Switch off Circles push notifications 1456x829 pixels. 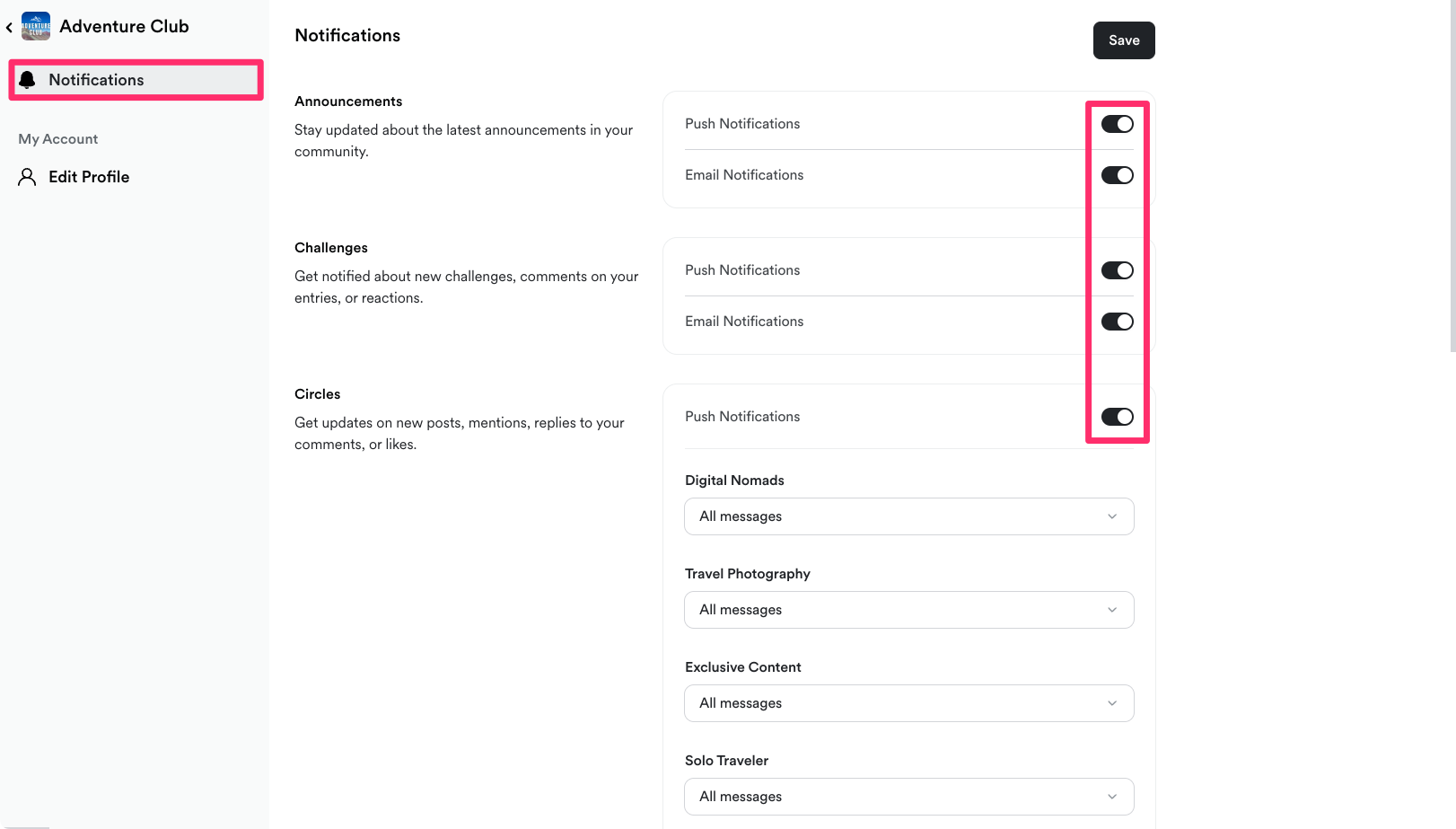[1118, 417]
